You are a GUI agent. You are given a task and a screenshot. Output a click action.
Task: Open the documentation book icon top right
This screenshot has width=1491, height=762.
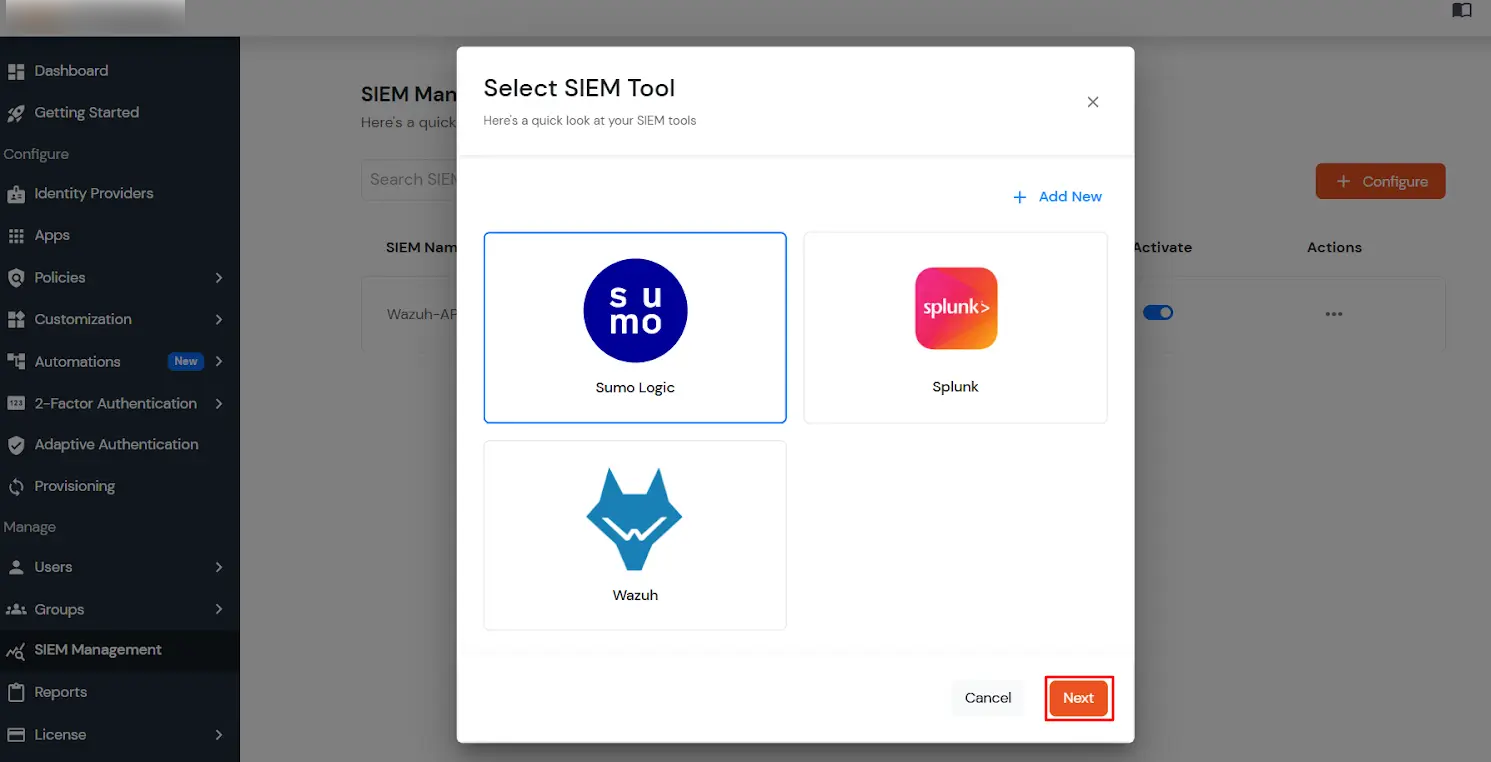(1461, 10)
